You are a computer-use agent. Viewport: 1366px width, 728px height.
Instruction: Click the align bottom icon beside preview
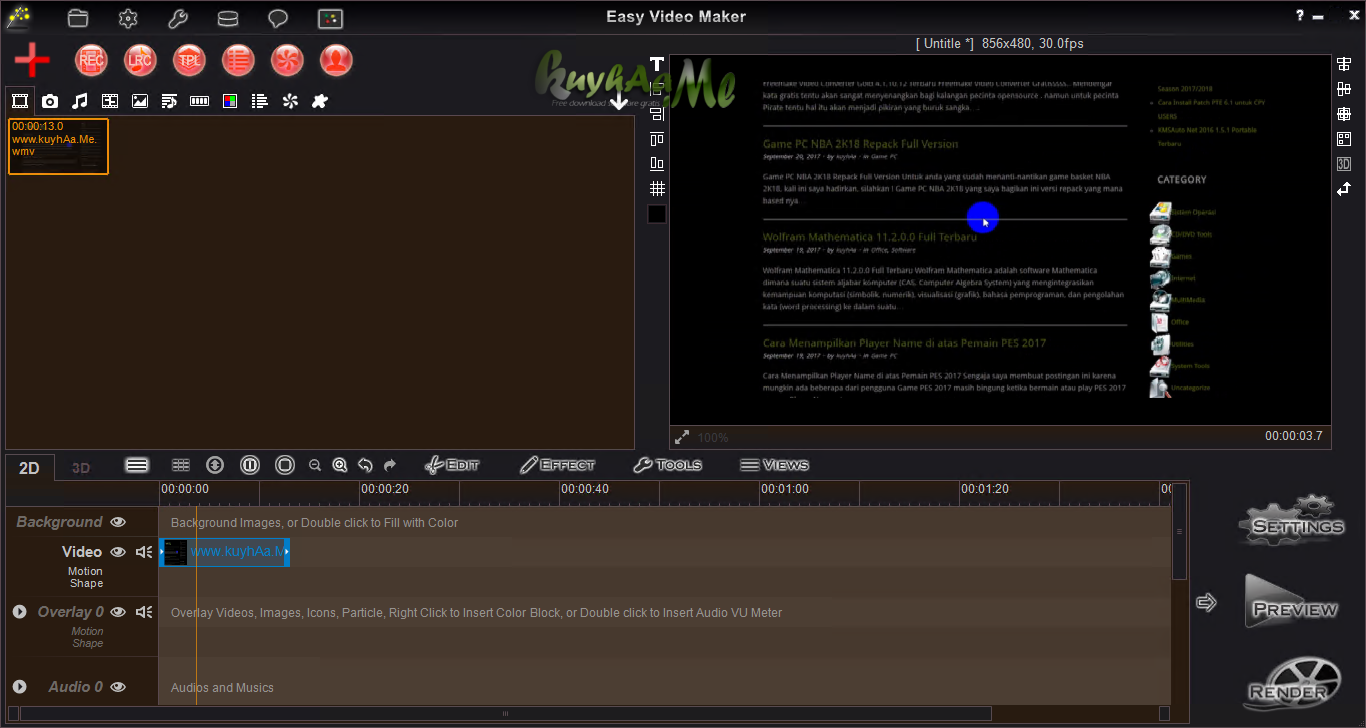coord(657,163)
